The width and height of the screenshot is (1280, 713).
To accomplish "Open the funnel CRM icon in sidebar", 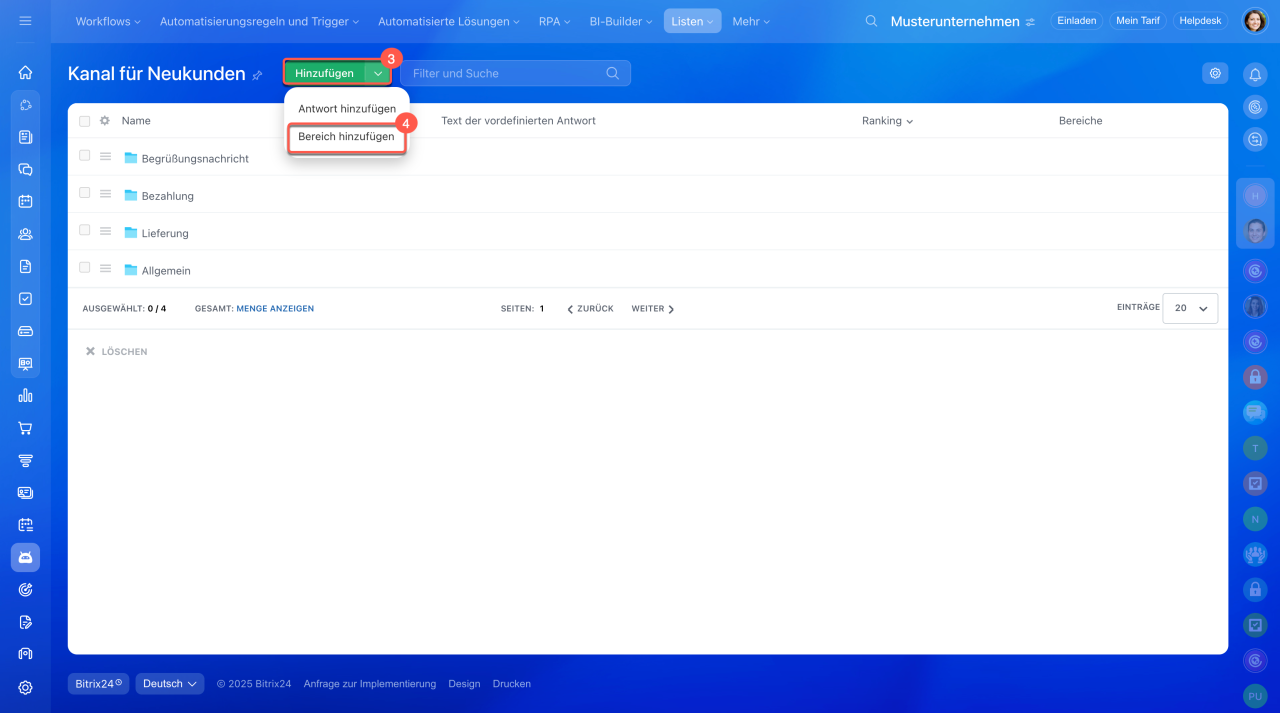I will [25, 460].
